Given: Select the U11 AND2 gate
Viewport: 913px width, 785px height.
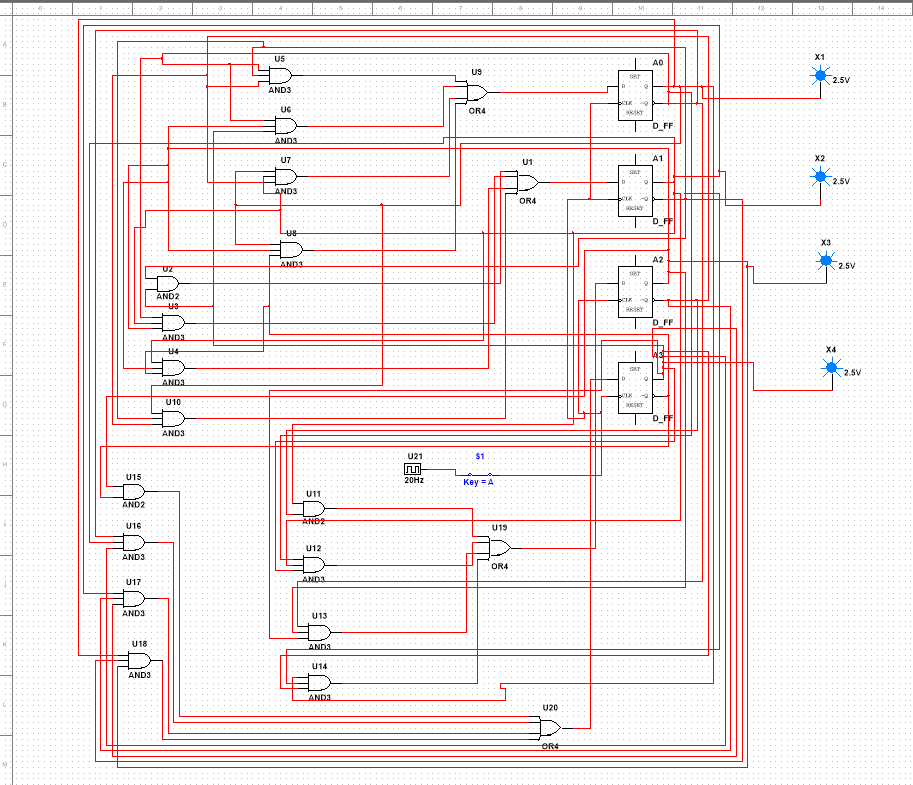Looking at the screenshot, I should (314, 509).
